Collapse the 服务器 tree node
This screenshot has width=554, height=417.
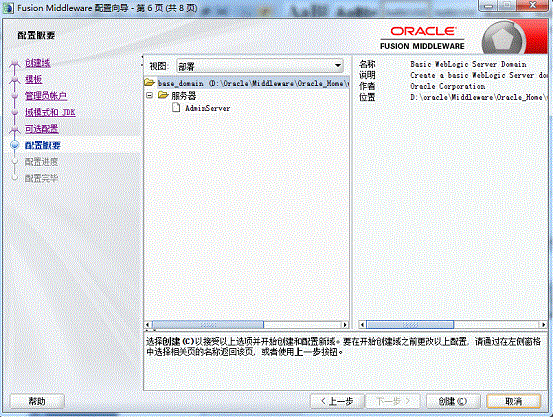149,95
